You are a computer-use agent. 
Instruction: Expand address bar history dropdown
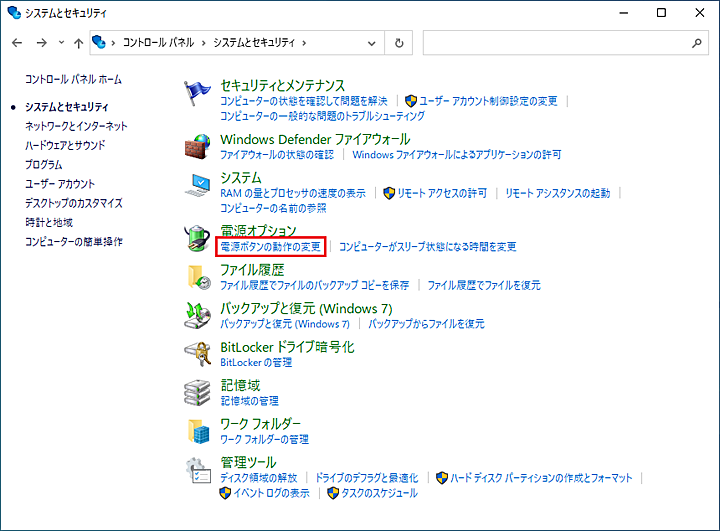(x=371, y=43)
